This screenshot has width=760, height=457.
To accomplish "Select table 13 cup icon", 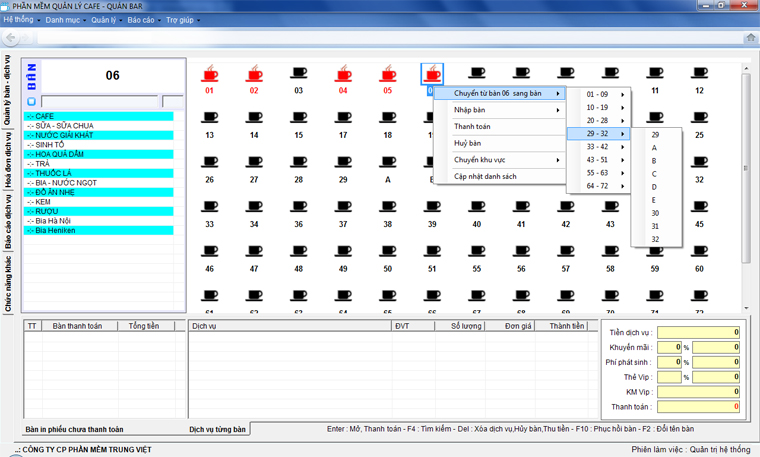I will 209,118.
